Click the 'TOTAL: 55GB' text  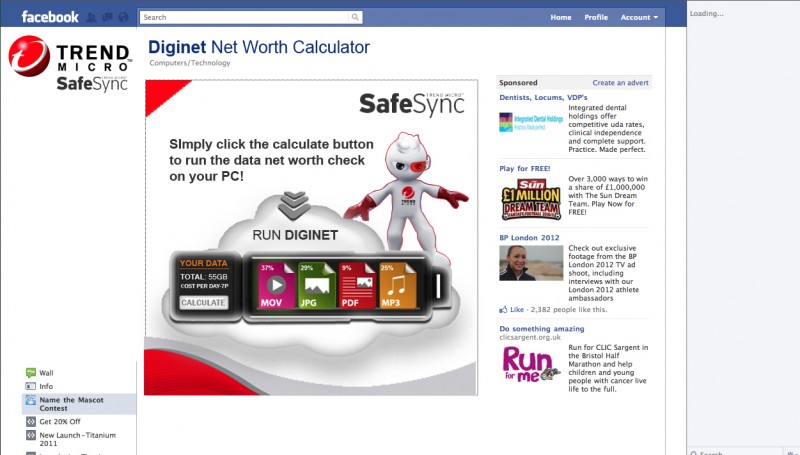(204, 276)
